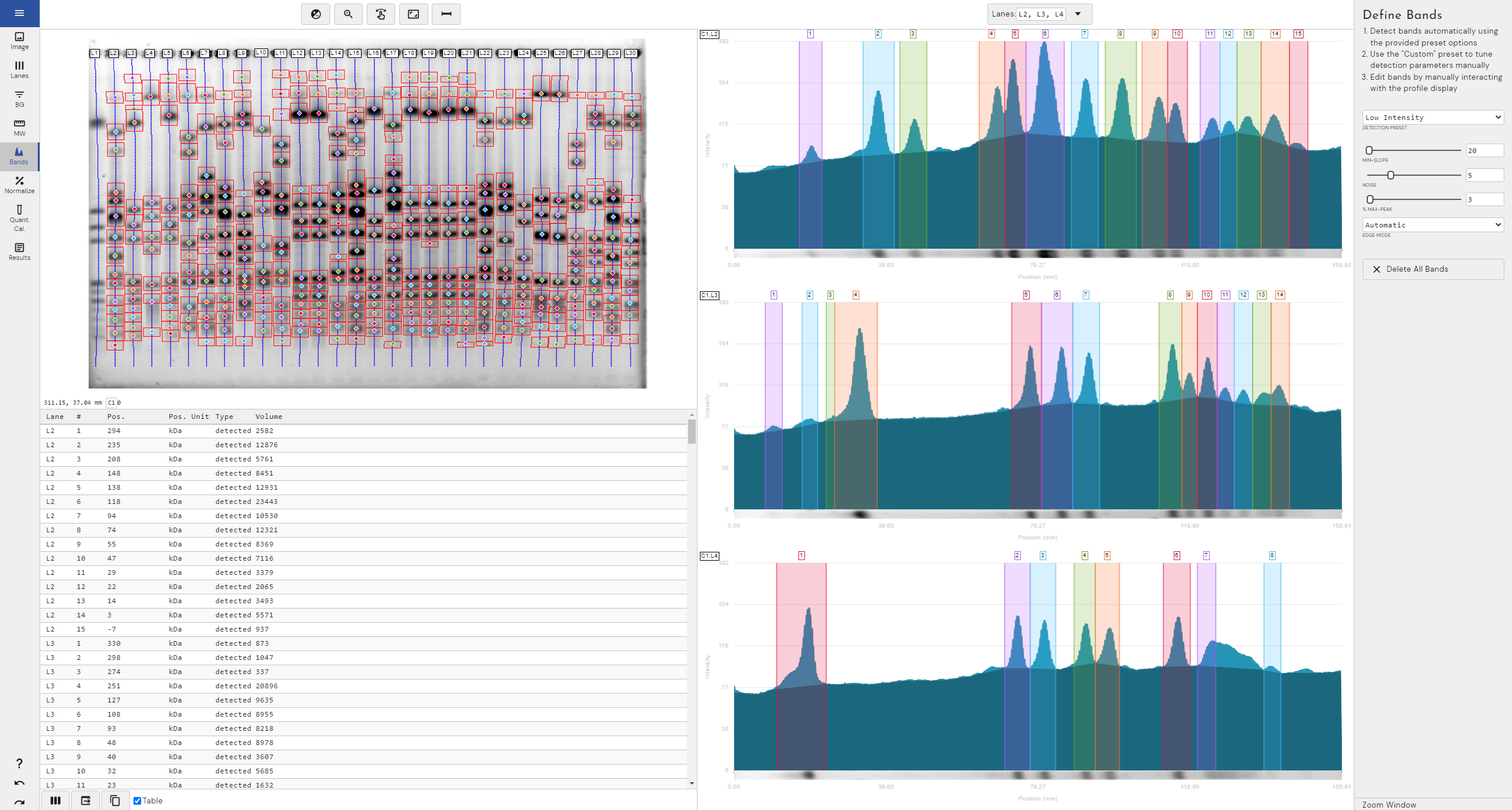Click the undo arrow in sidebar
The height and width of the screenshot is (810, 1512).
click(19, 783)
